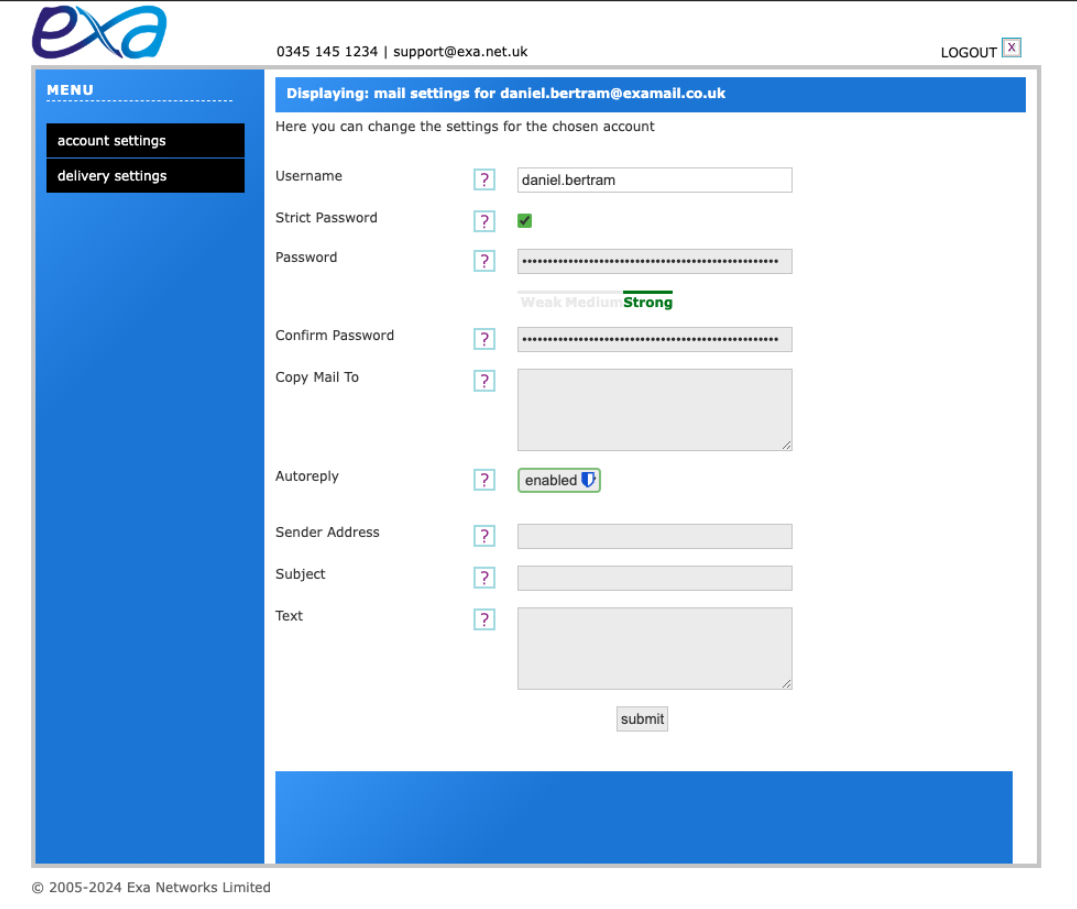1077x909 pixels.
Task: Click the help icon beside Subject
Action: click(484, 578)
